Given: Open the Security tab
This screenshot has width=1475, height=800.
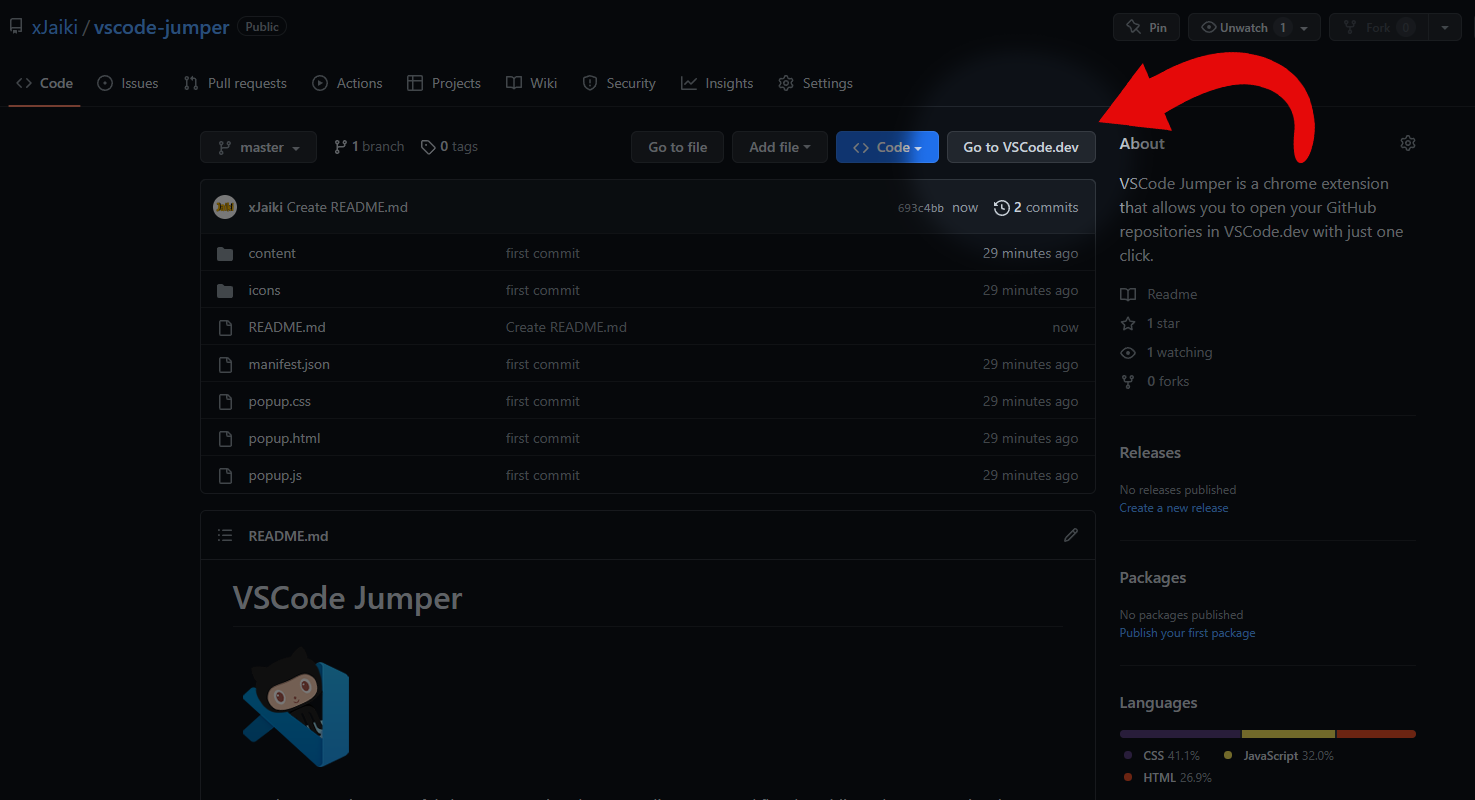Looking at the screenshot, I should pos(619,83).
